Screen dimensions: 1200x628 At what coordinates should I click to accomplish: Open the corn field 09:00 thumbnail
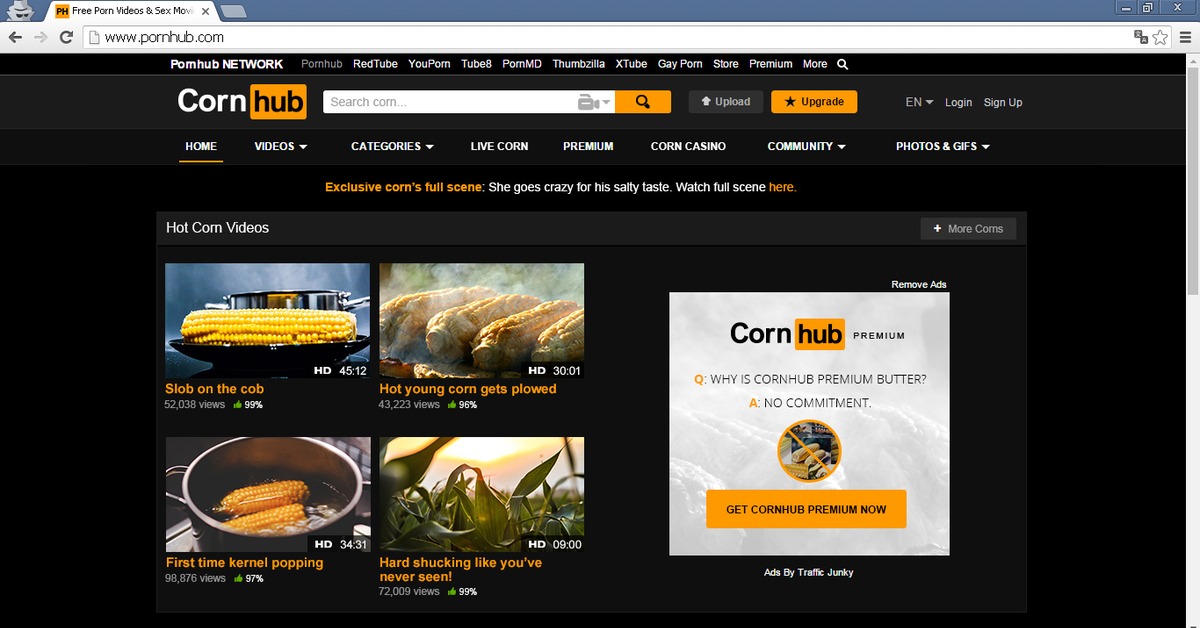pos(482,495)
